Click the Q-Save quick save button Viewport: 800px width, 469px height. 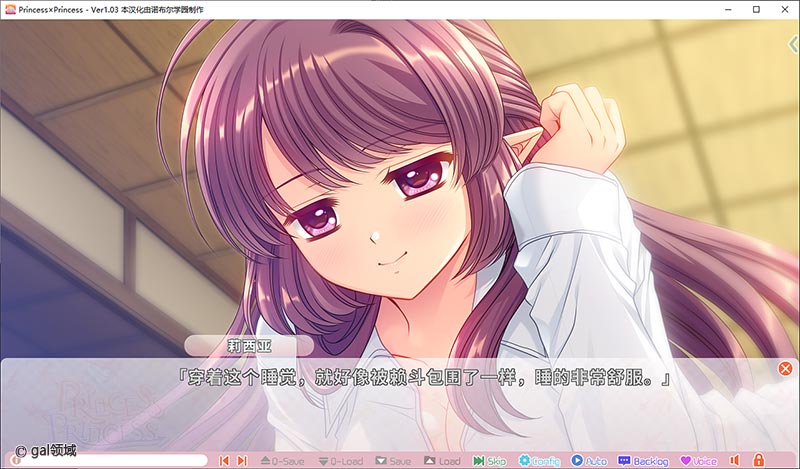283,461
